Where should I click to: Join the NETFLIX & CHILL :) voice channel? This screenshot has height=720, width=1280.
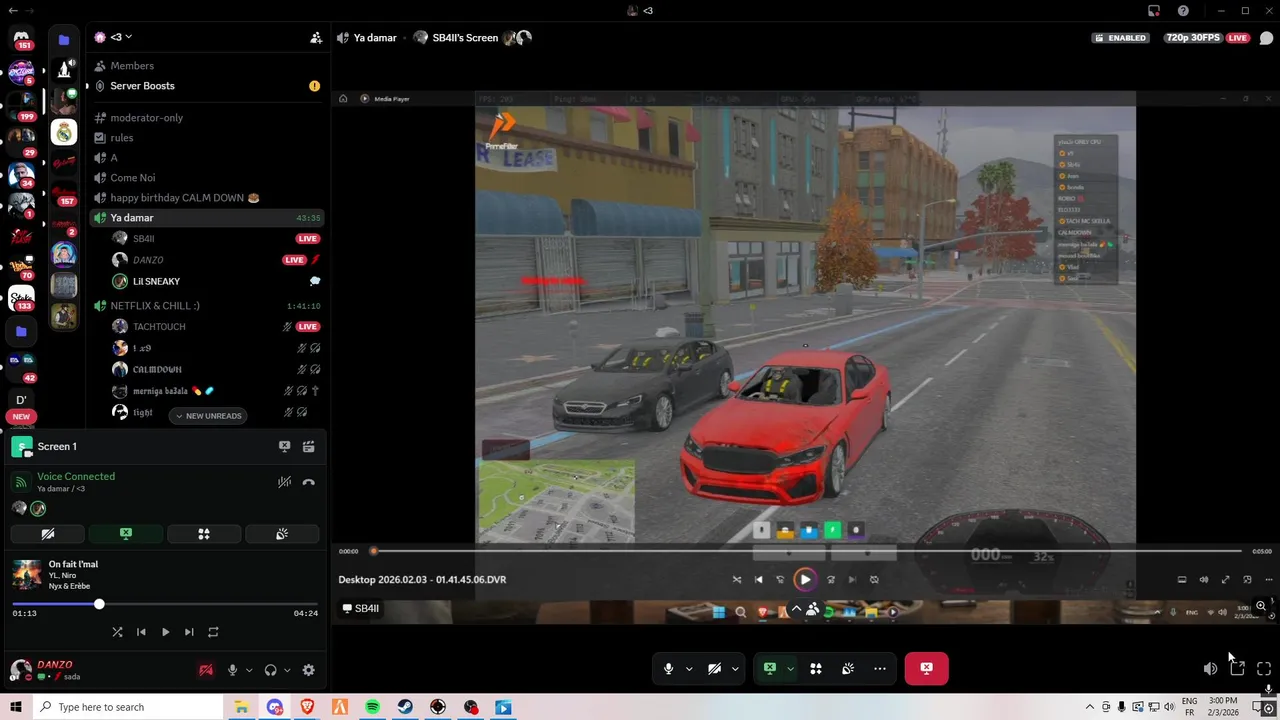[155, 306]
